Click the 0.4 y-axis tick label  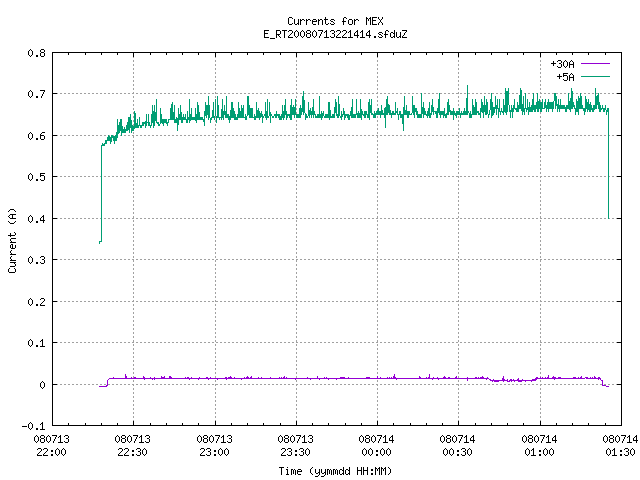click(x=36, y=219)
